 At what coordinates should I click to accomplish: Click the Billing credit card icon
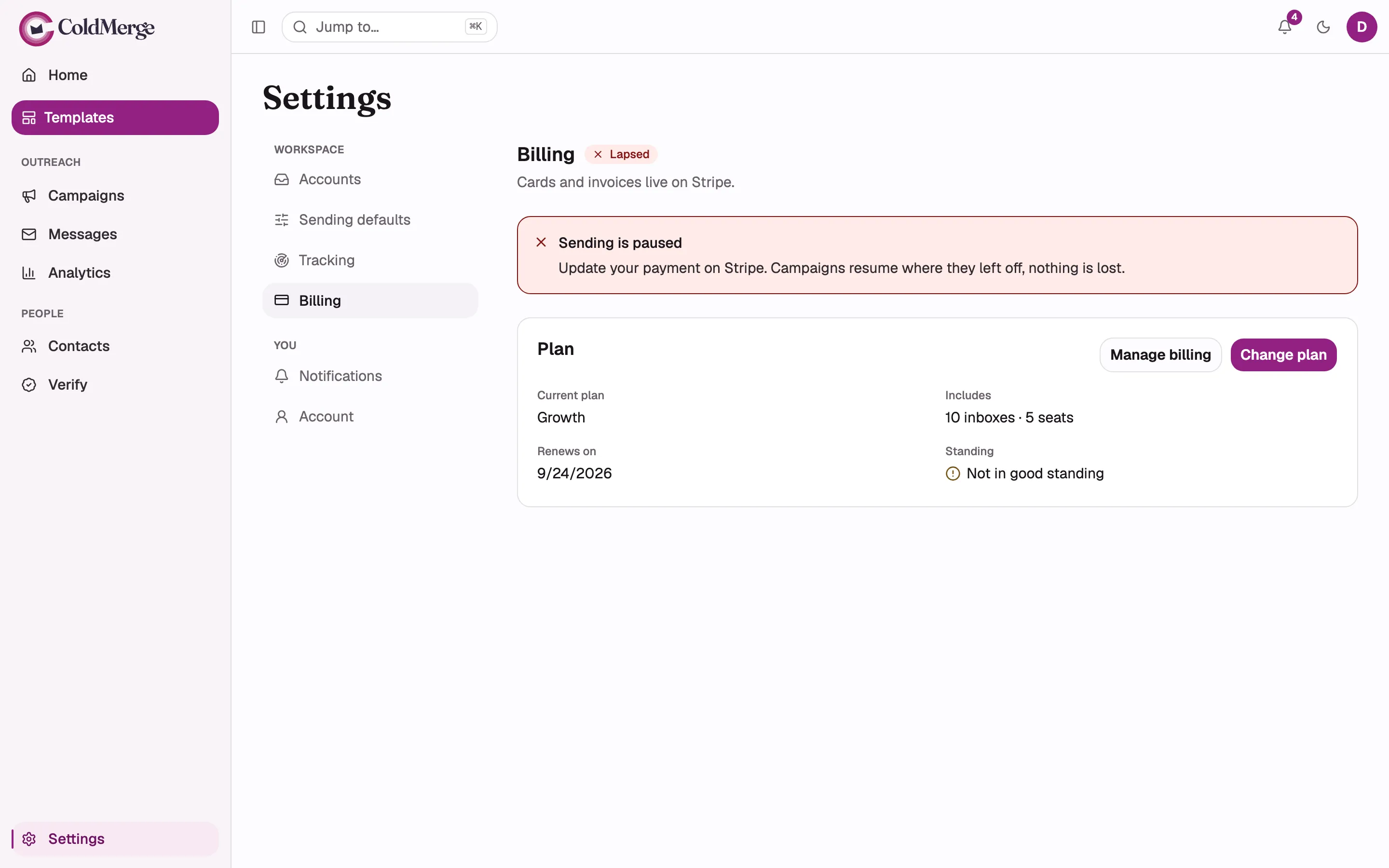click(x=281, y=300)
